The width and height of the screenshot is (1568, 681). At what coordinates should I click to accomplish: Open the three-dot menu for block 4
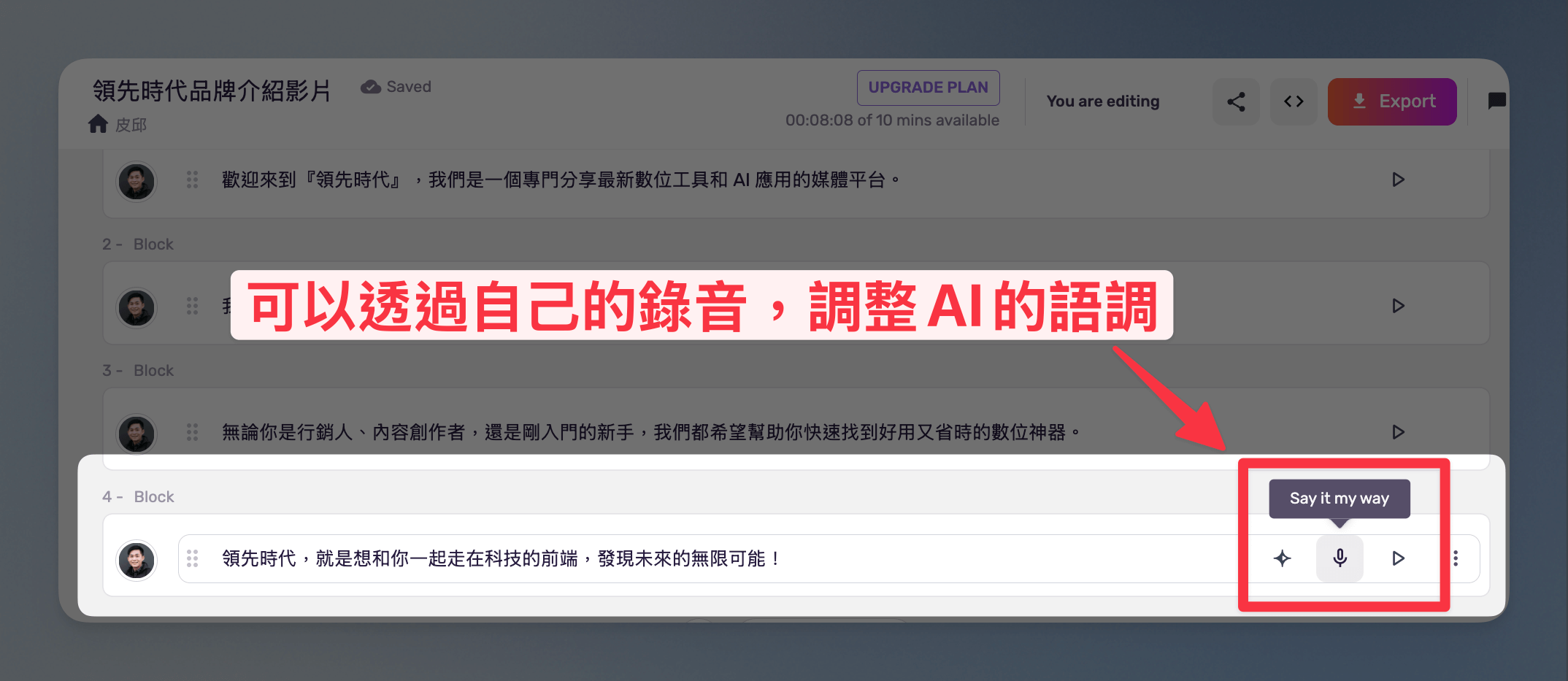[1456, 558]
